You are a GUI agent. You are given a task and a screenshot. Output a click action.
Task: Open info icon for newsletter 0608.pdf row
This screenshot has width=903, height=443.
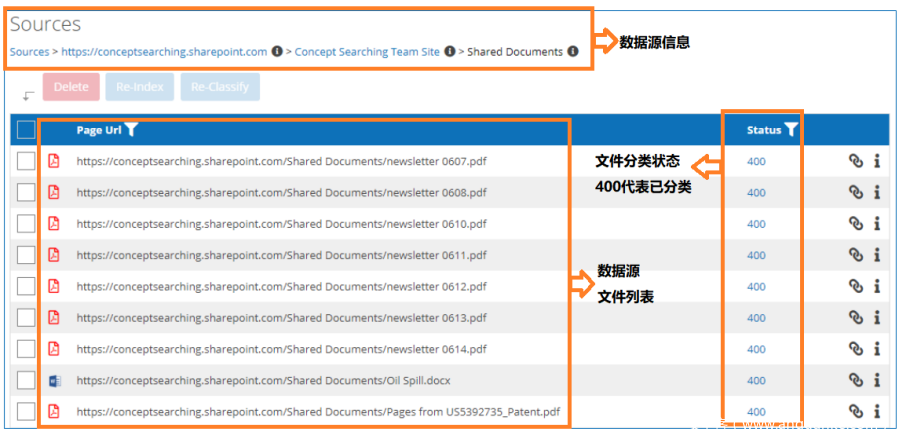pos(877,192)
